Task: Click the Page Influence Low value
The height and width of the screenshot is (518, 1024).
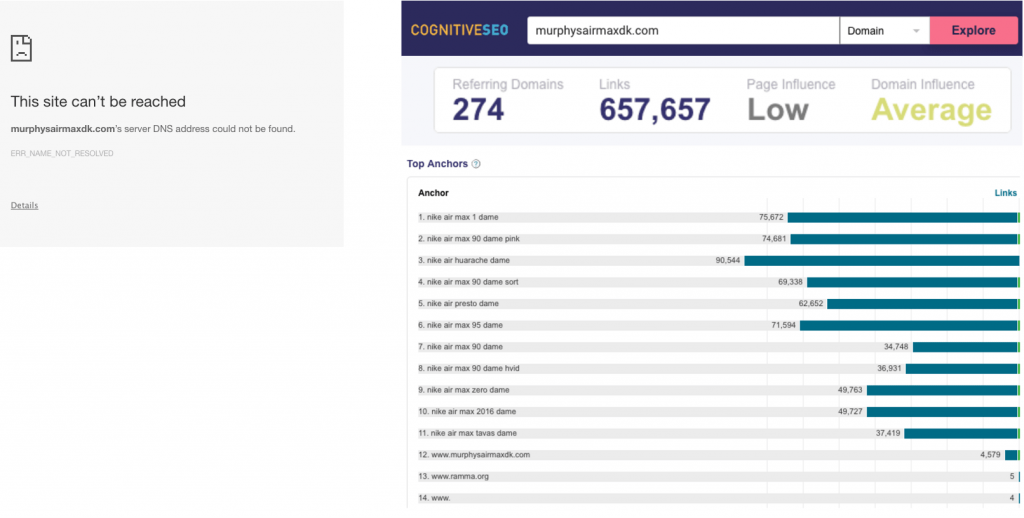Action: click(778, 110)
